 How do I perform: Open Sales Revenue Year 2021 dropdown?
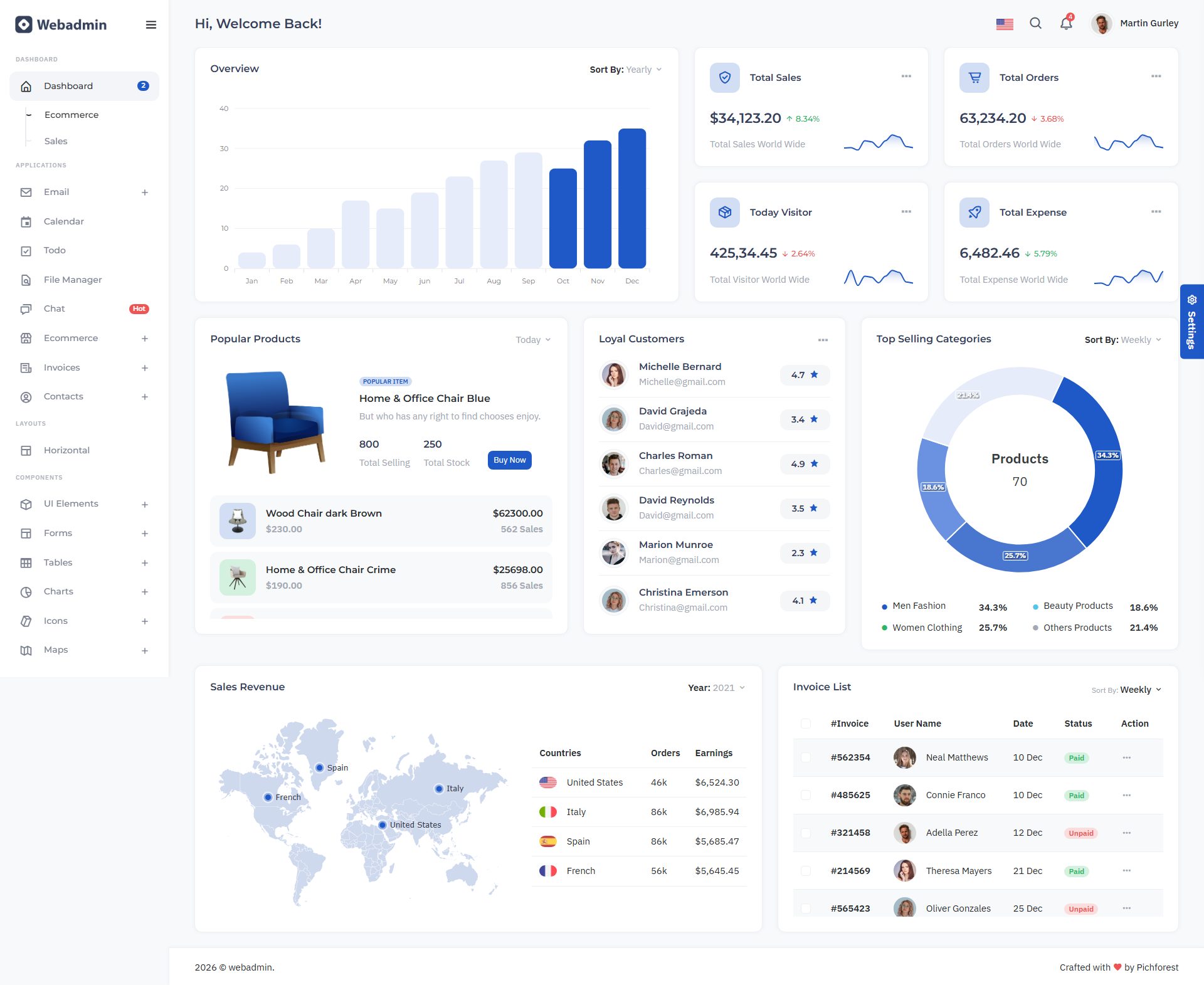click(717, 688)
